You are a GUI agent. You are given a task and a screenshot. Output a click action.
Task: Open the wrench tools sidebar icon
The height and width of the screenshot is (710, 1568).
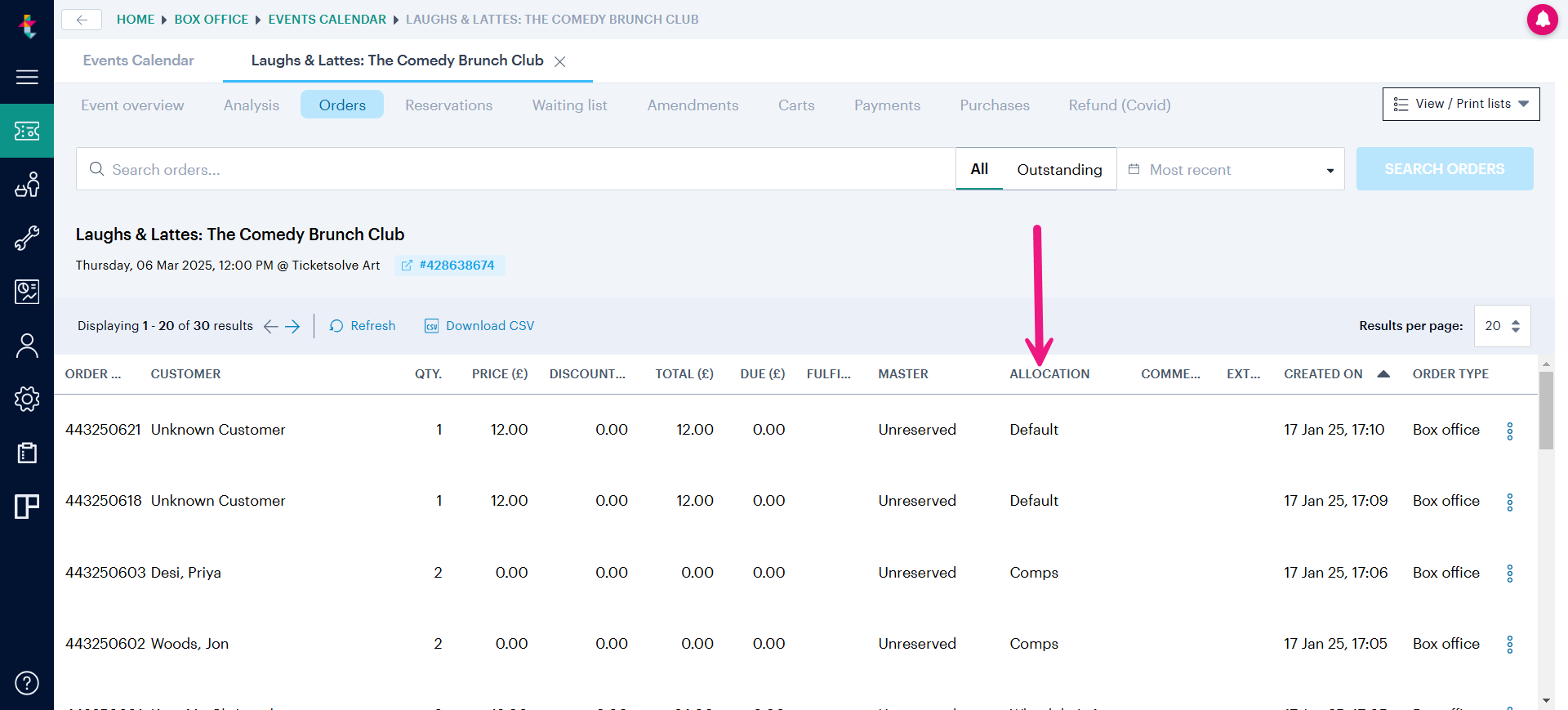coord(27,238)
